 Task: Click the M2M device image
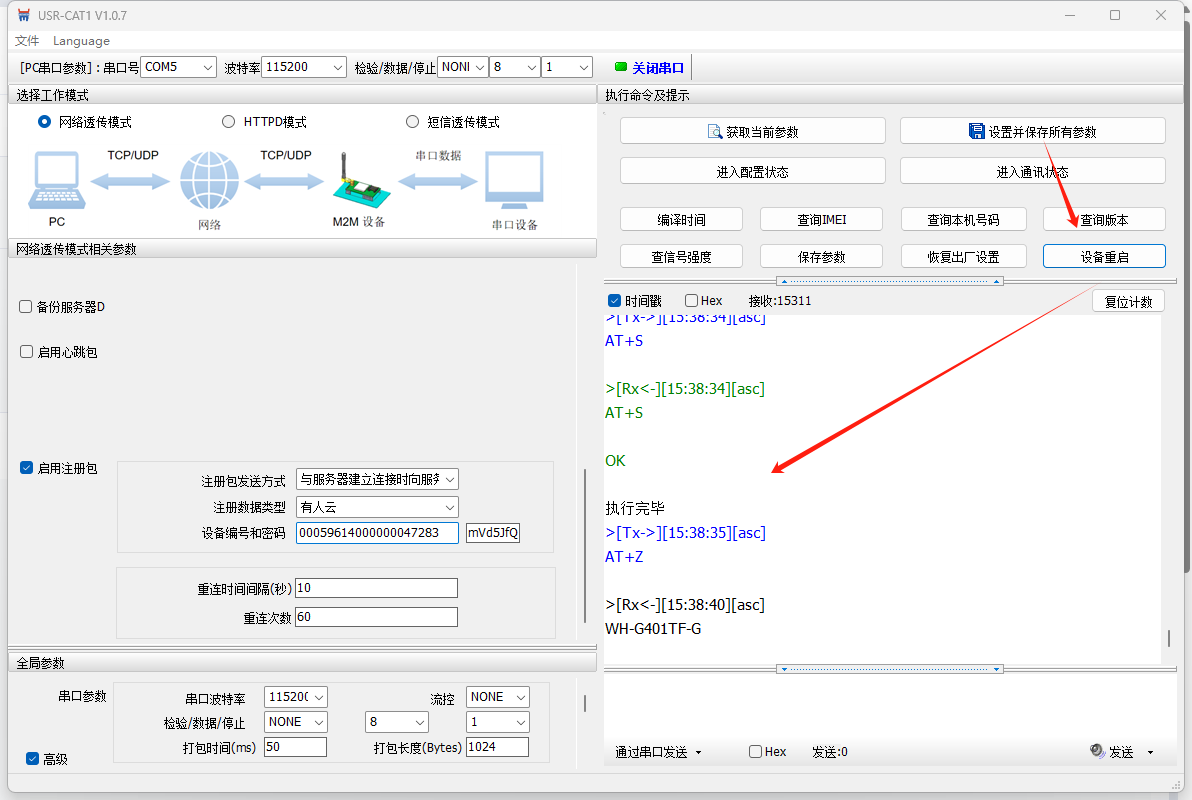[358, 181]
